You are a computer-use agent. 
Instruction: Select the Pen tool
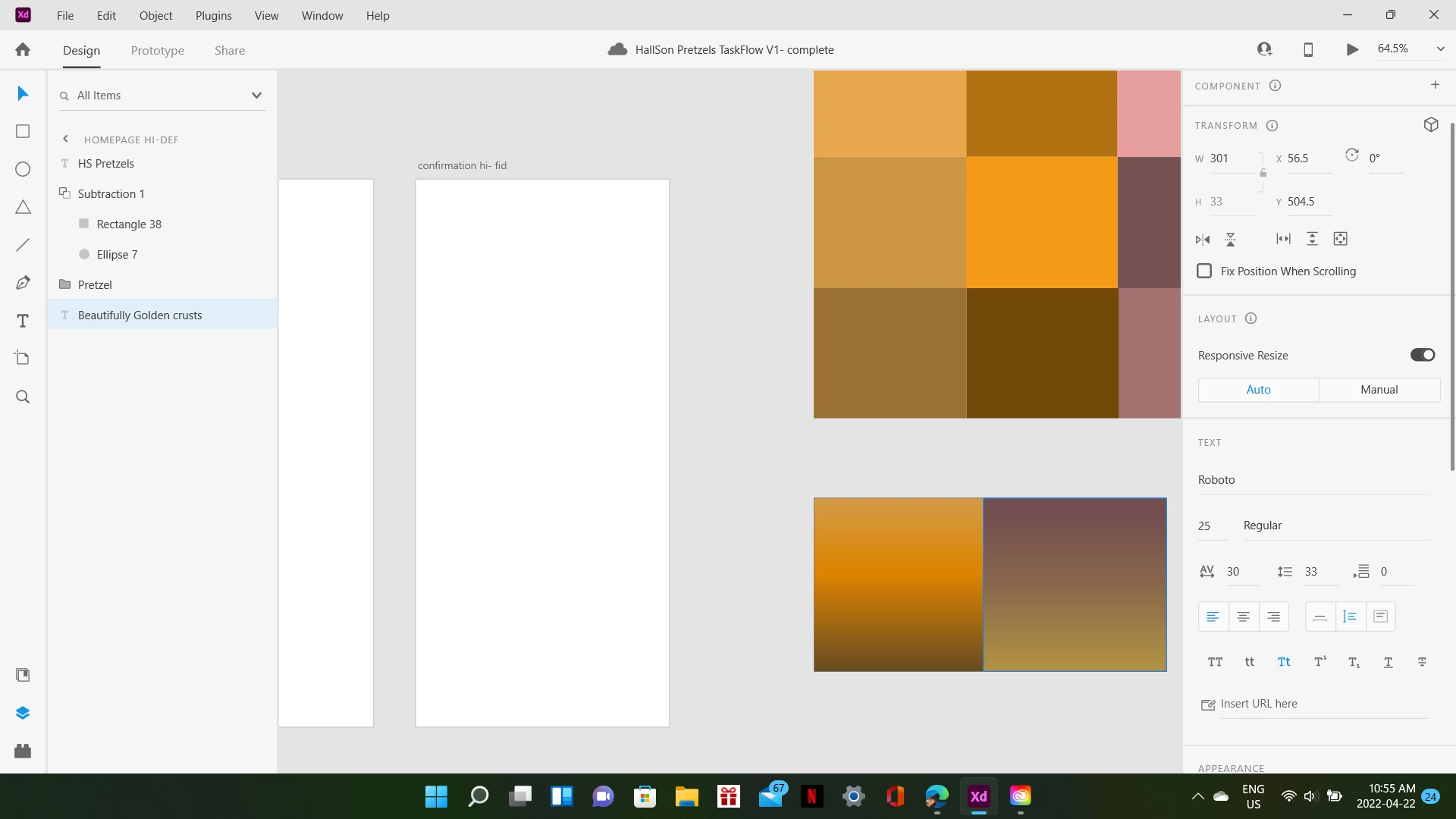[23, 283]
